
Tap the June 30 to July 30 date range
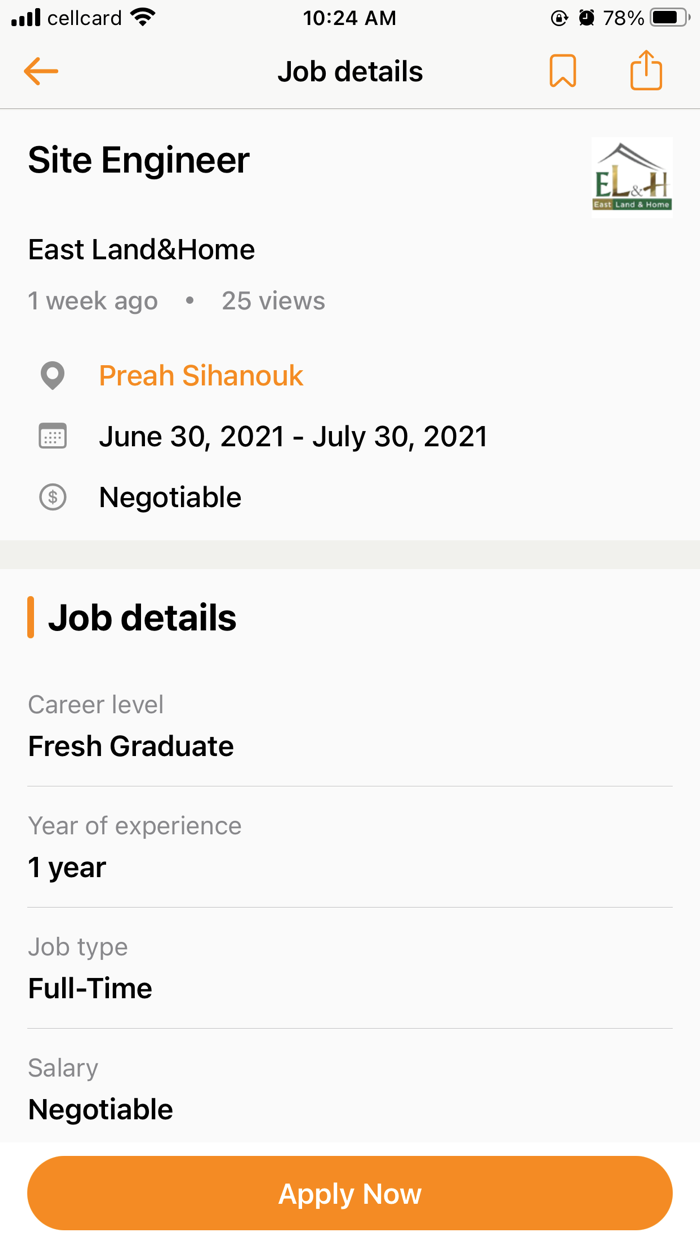[293, 436]
